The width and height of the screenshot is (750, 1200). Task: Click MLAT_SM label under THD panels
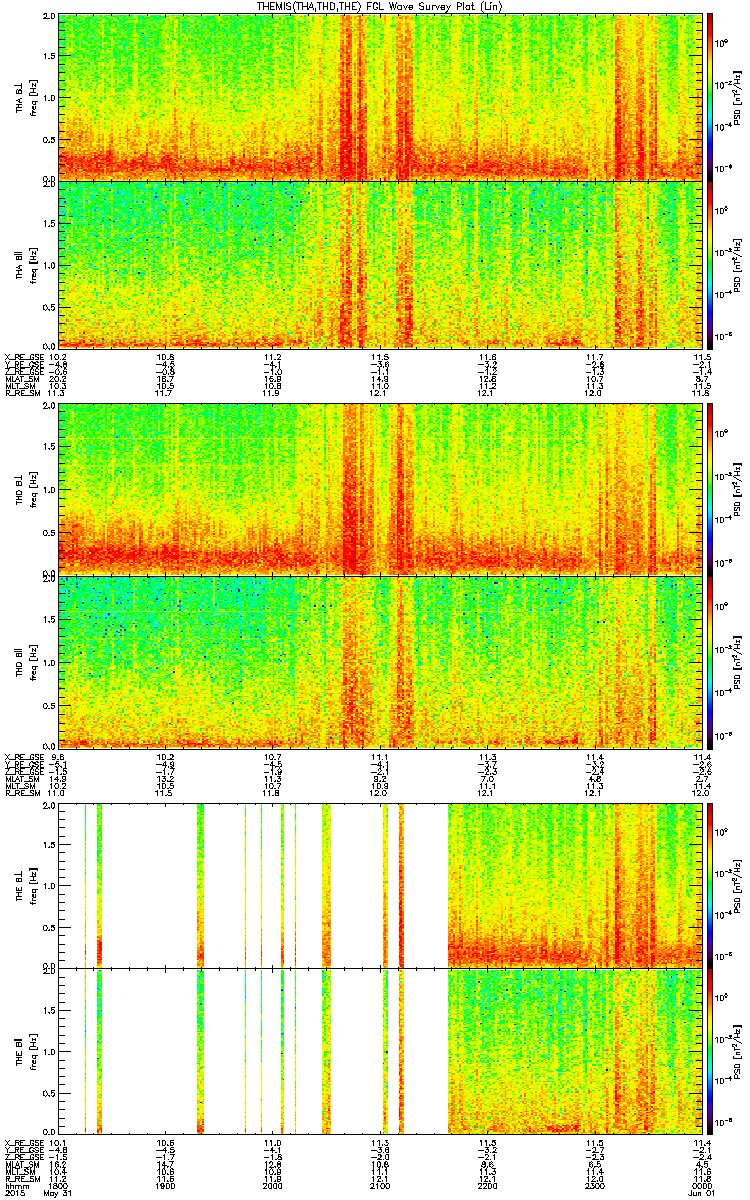click(23, 777)
